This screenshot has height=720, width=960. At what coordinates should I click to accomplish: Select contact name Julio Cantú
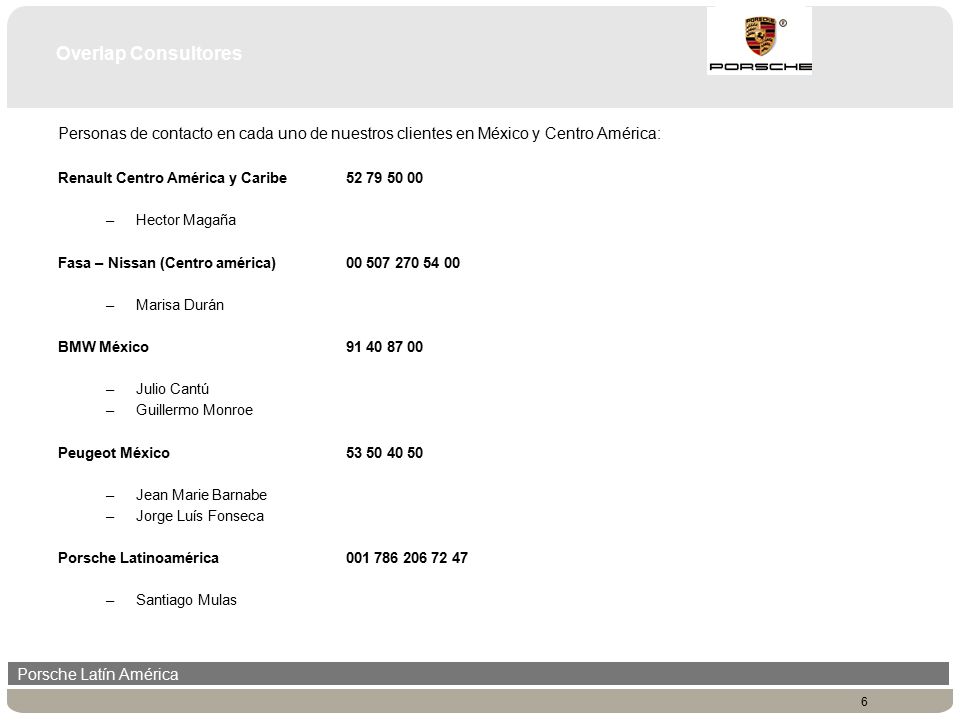172,389
